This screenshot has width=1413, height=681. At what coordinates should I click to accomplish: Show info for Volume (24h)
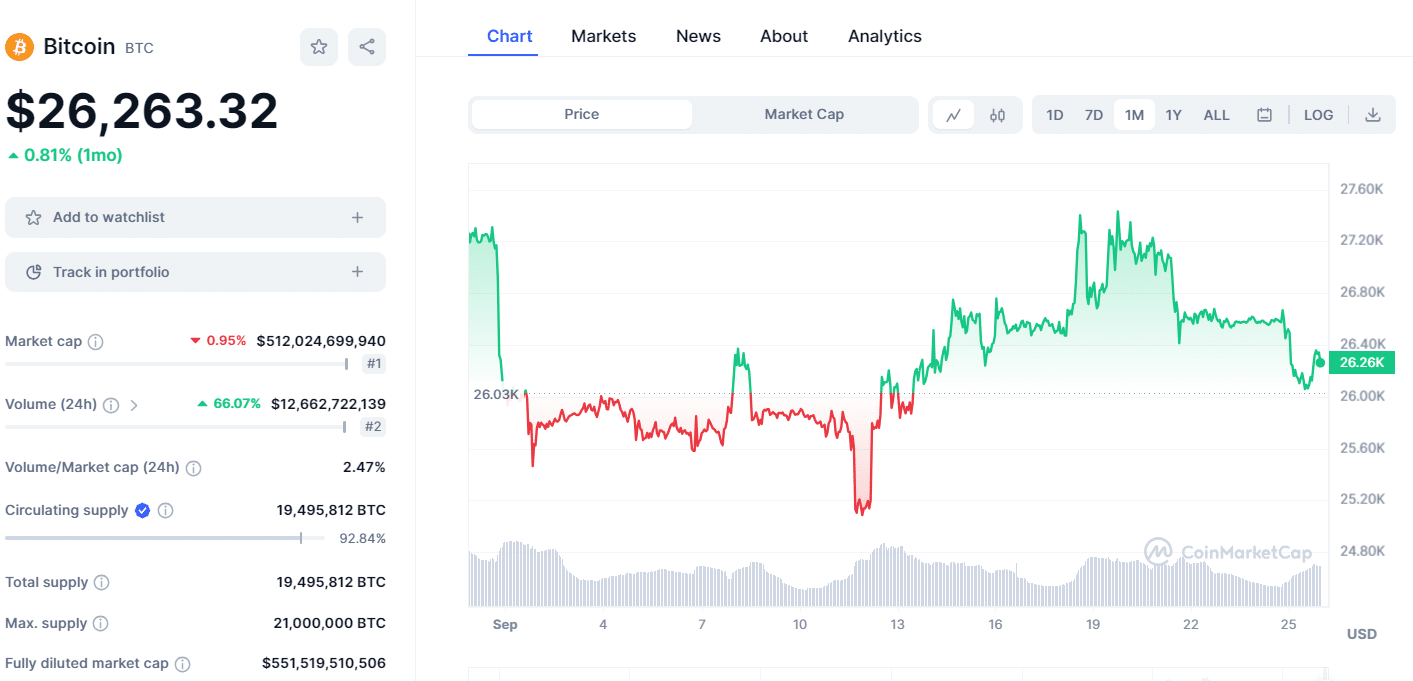click(x=111, y=405)
